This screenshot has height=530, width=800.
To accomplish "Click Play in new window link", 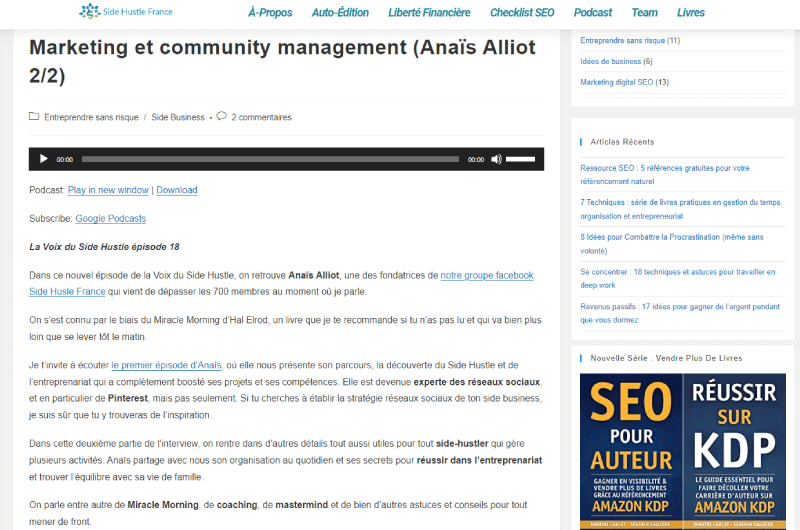I will (108, 190).
